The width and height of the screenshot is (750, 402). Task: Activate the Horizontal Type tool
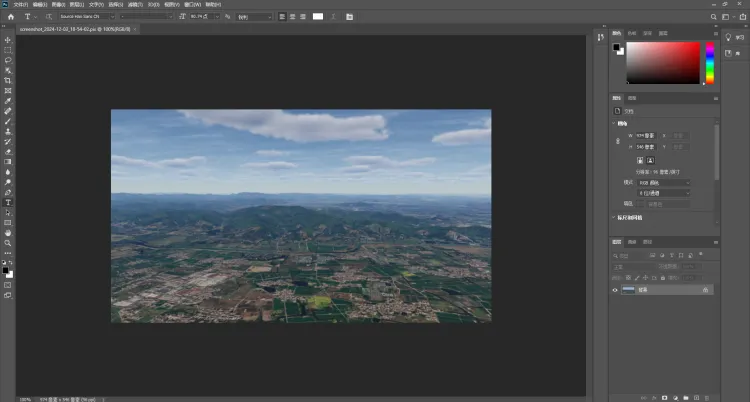tap(8, 202)
